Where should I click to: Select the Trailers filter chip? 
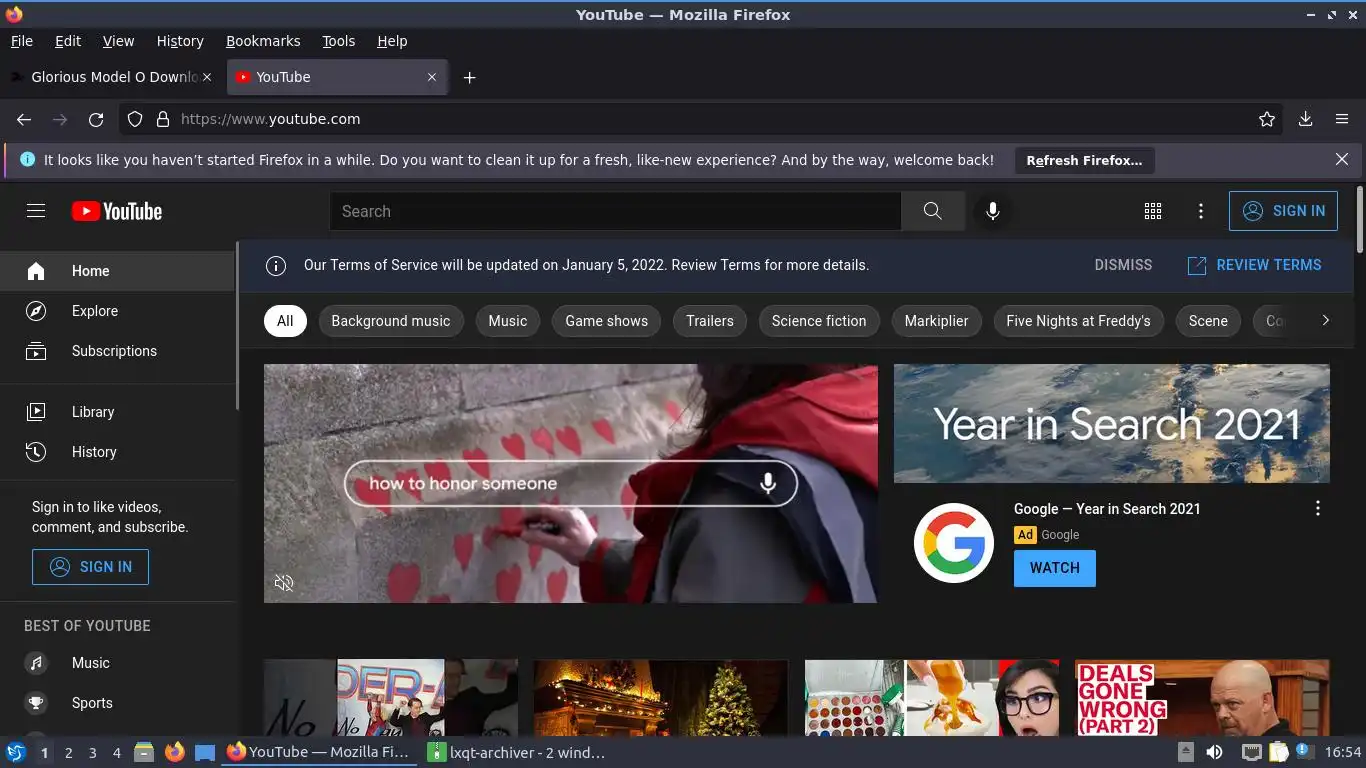(x=710, y=321)
